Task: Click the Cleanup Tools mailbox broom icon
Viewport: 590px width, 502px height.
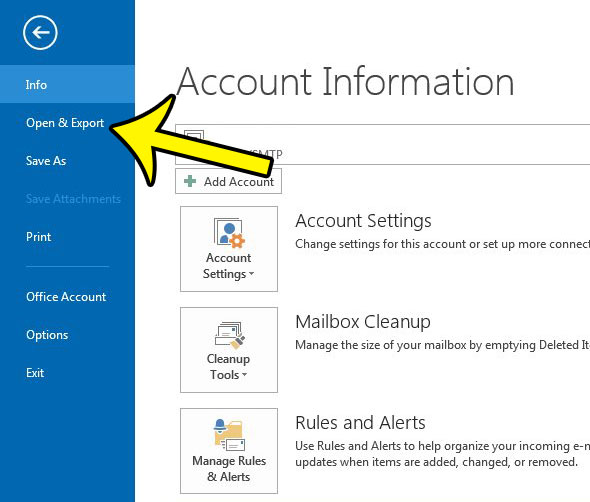Action: click(x=230, y=334)
